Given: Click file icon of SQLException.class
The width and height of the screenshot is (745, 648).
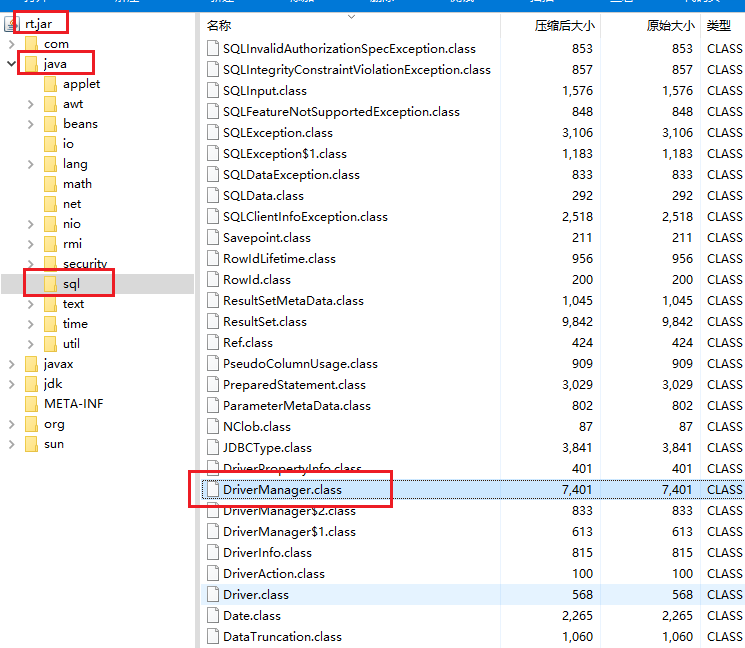Looking at the screenshot, I should tap(213, 133).
